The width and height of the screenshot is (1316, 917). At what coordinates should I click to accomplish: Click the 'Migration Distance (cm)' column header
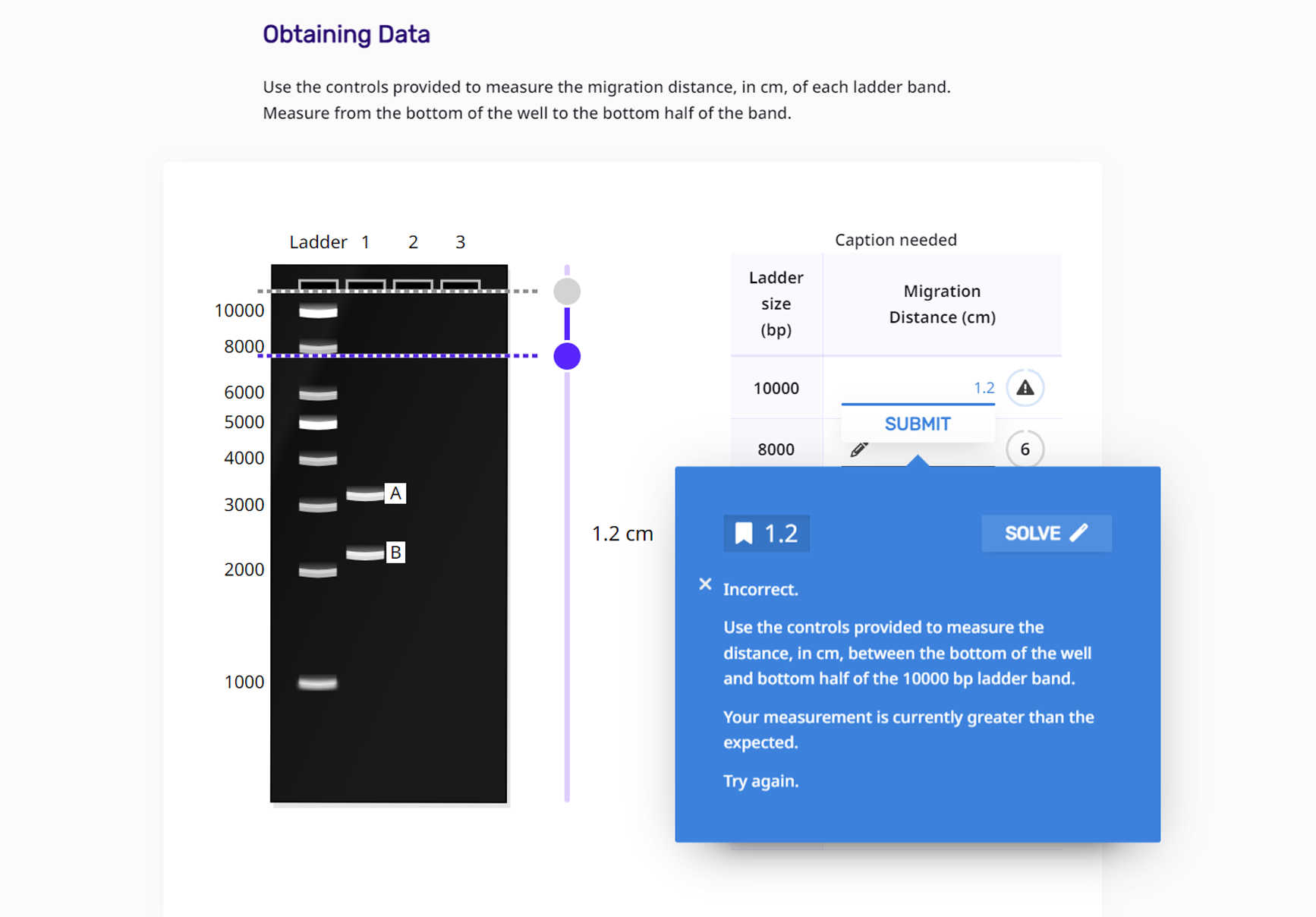942,304
